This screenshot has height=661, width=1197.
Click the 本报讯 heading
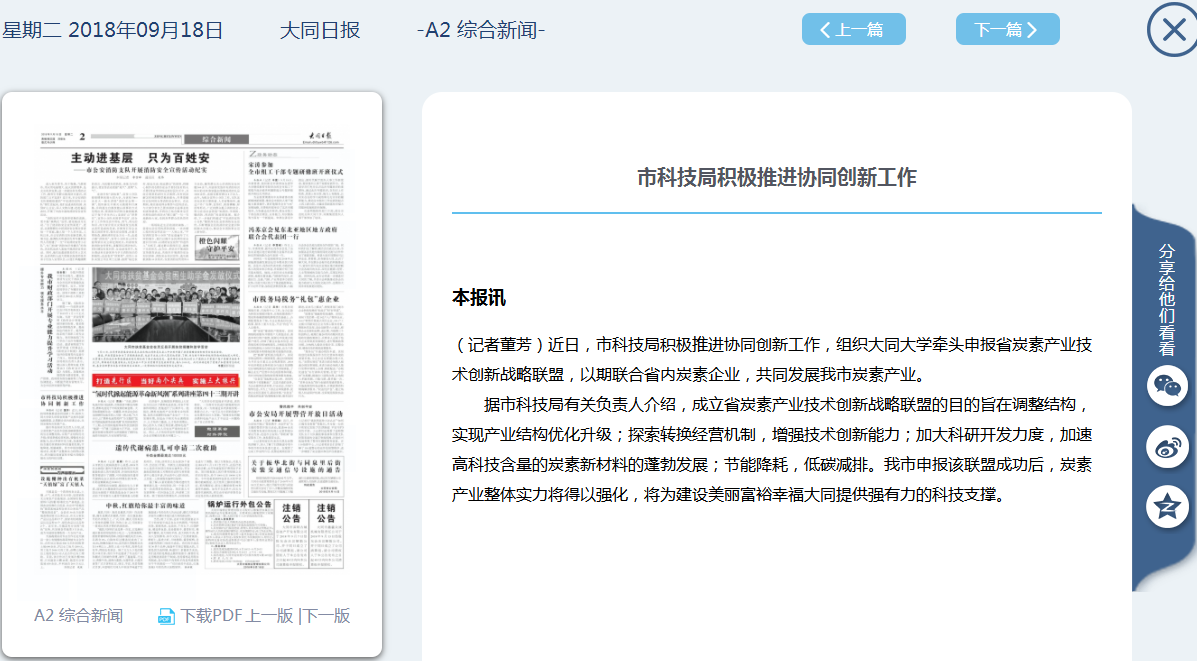click(x=479, y=298)
